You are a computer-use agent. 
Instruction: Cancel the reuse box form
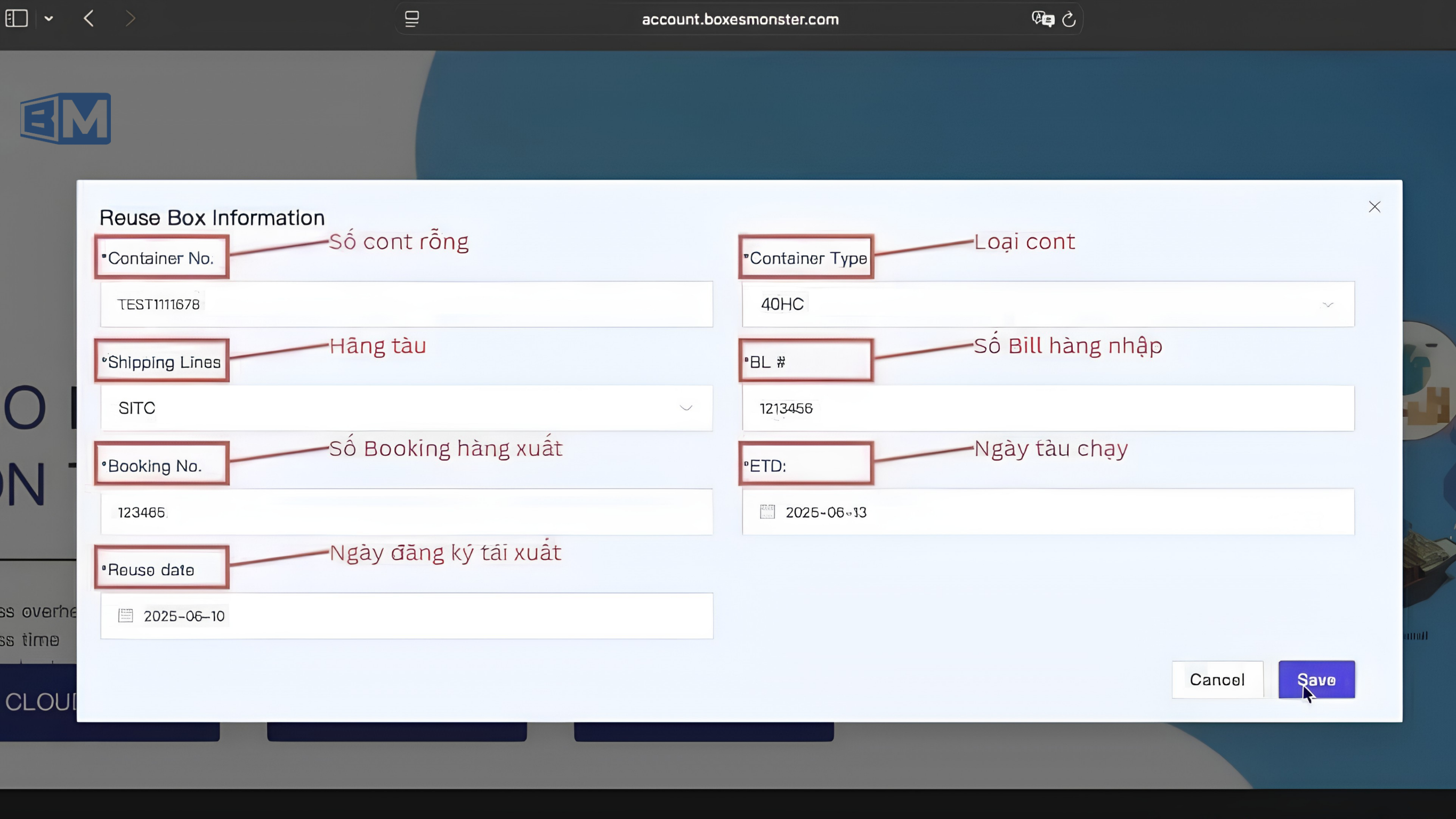click(1217, 679)
